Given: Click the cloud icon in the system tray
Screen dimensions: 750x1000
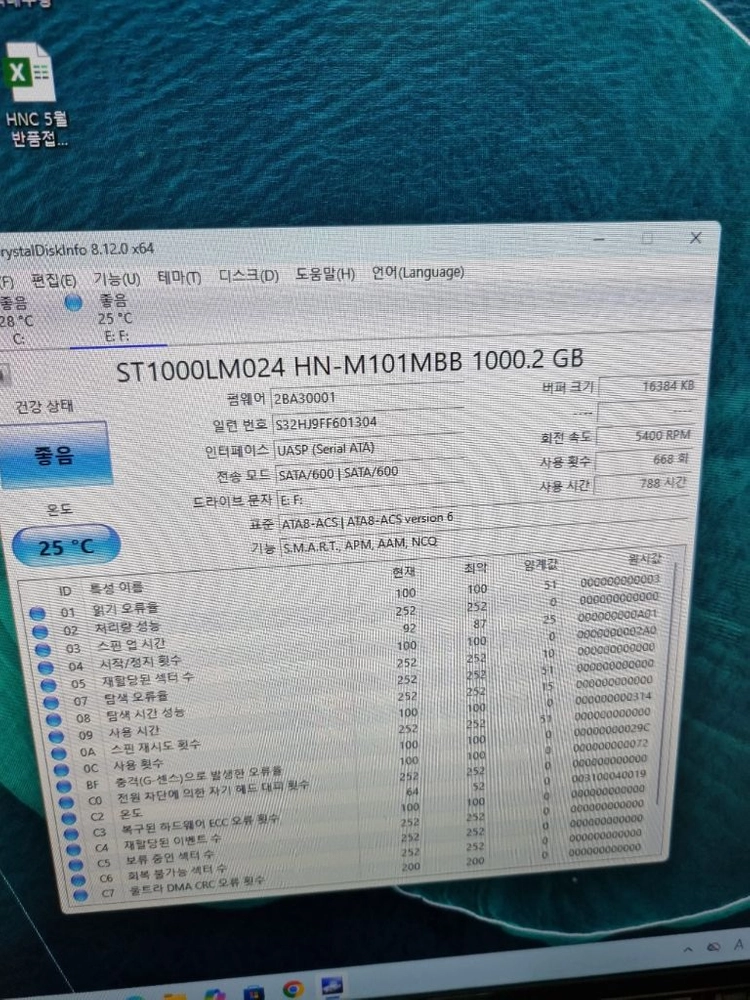Looking at the screenshot, I should [x=714, y=947].
